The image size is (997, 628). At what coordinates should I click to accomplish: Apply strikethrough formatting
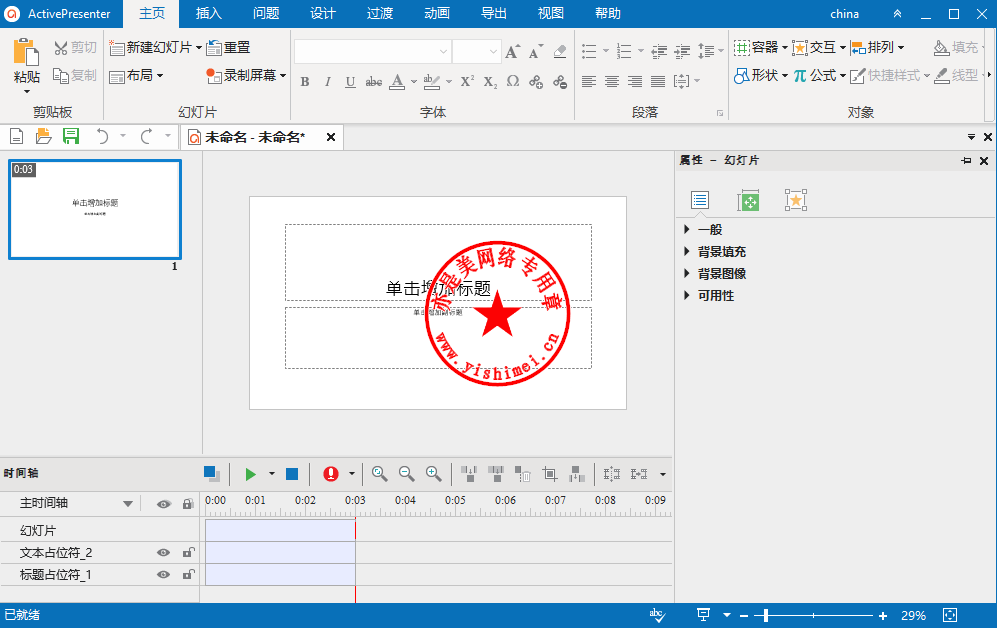(374, 81)
